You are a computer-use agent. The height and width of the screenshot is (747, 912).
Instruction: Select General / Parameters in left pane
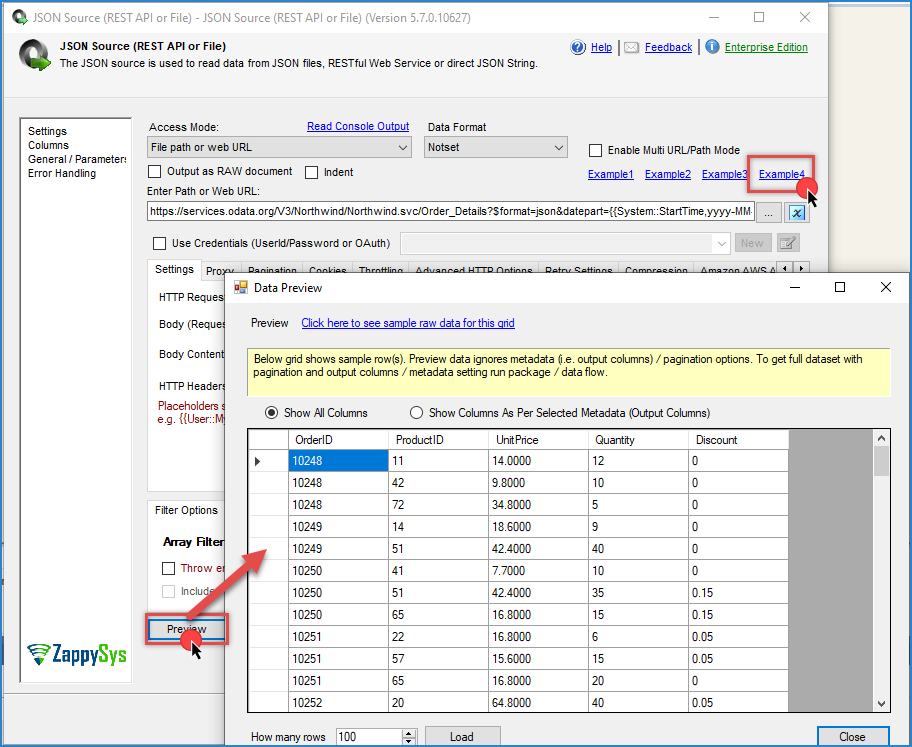tap(77, 159)
